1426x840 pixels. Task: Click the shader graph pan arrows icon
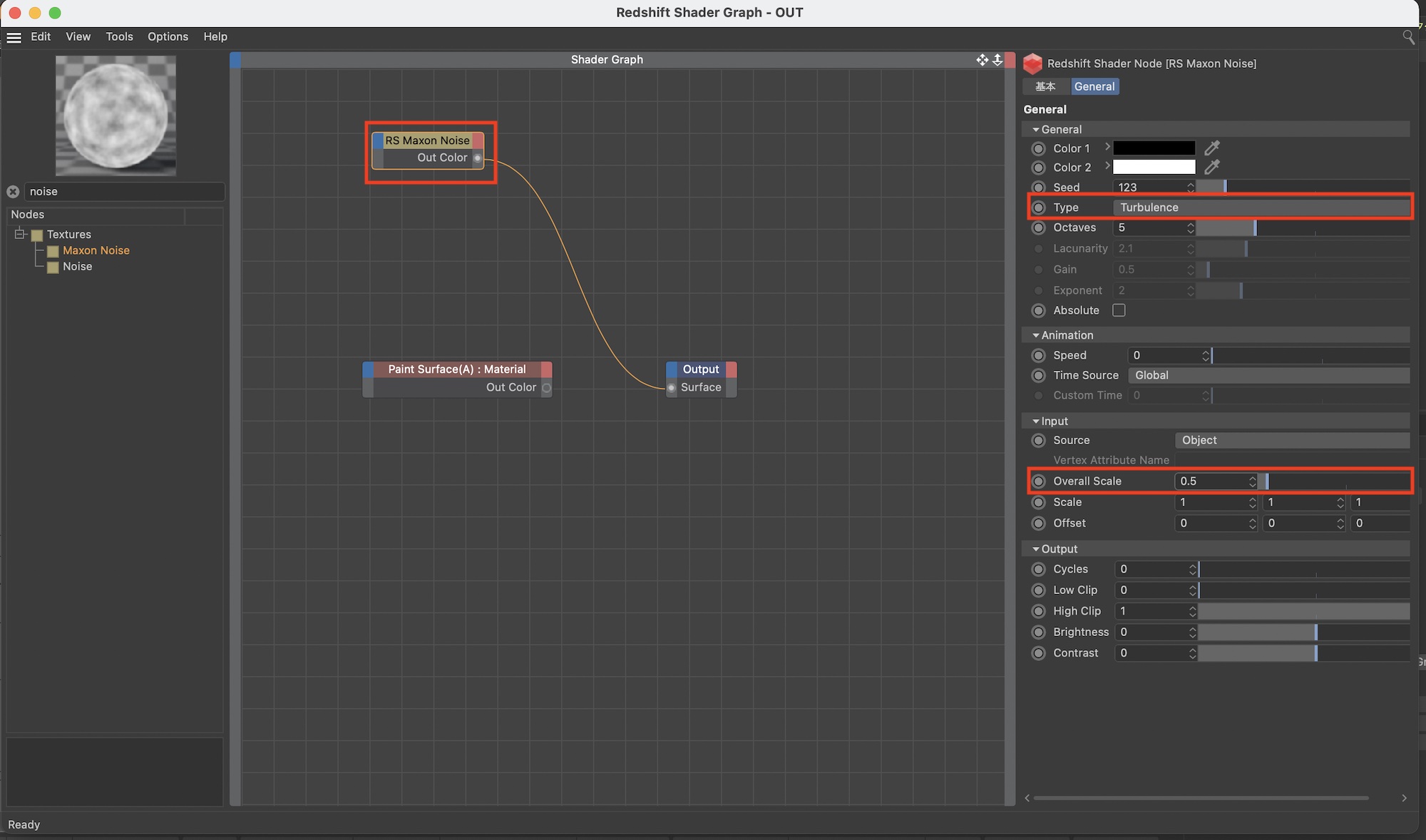(982, 60)
